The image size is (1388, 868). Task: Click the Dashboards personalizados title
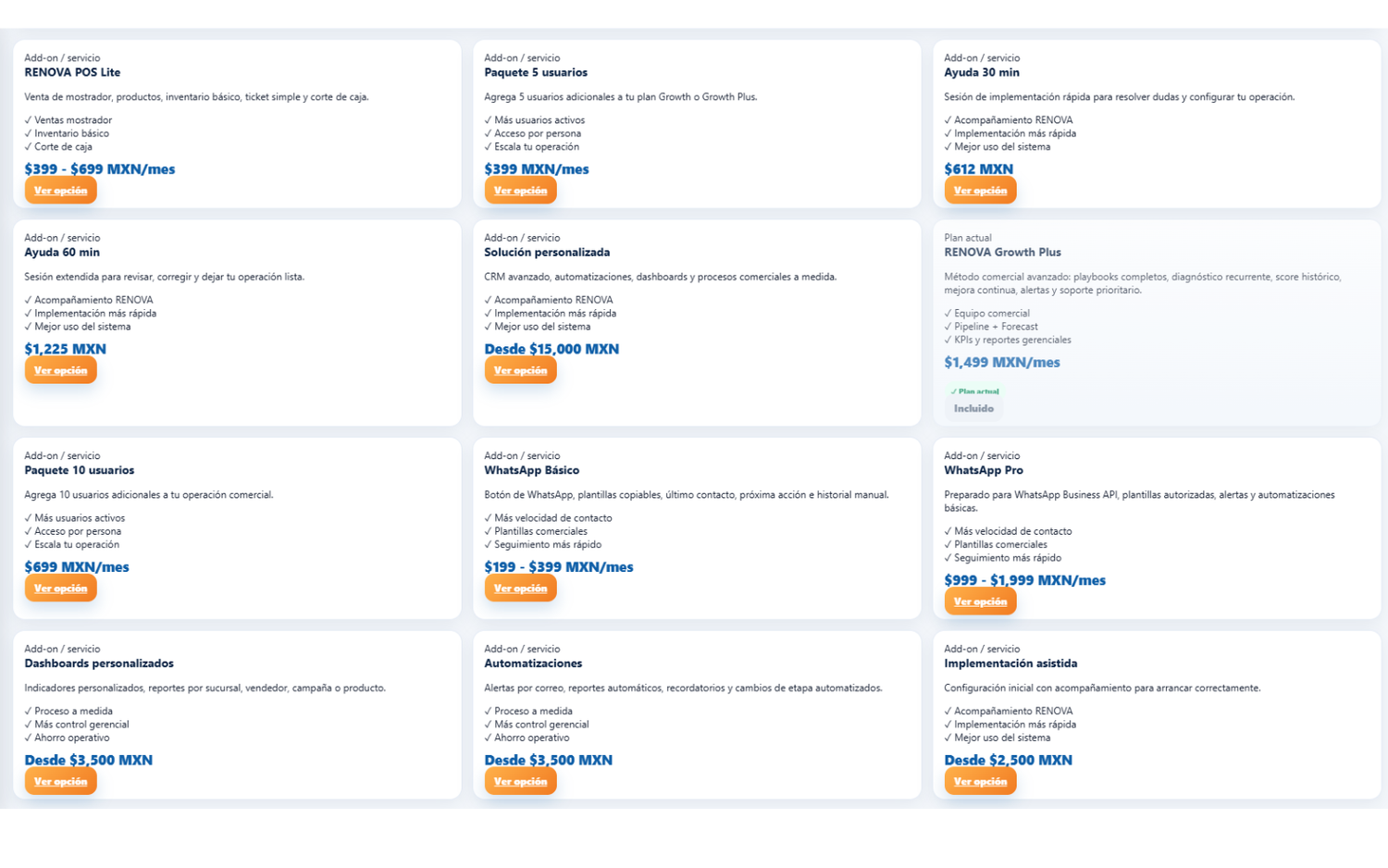click(99, 663)
